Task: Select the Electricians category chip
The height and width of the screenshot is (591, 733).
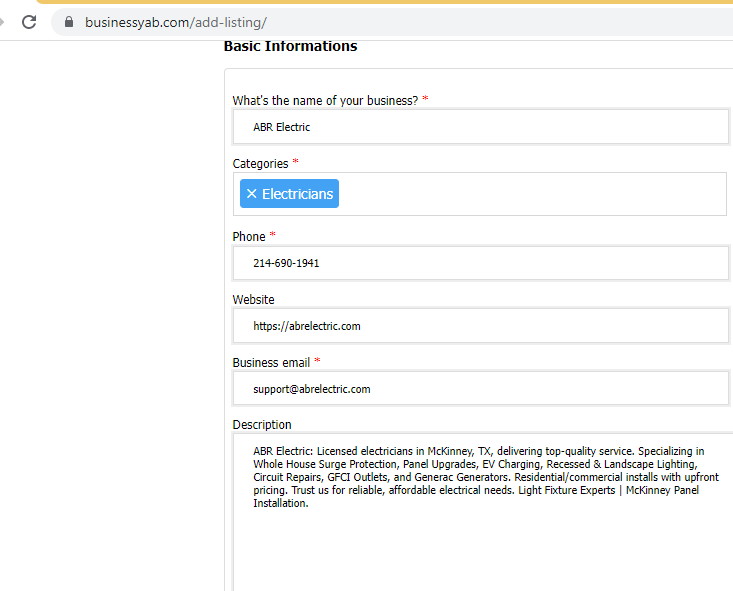Action: [289, 194]
